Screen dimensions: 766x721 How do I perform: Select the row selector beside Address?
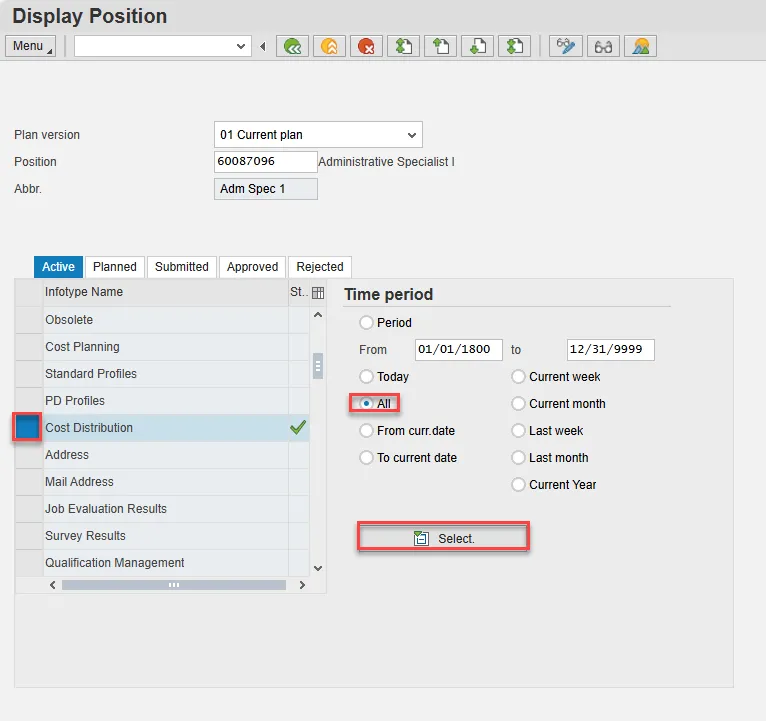tap(29, 455)
